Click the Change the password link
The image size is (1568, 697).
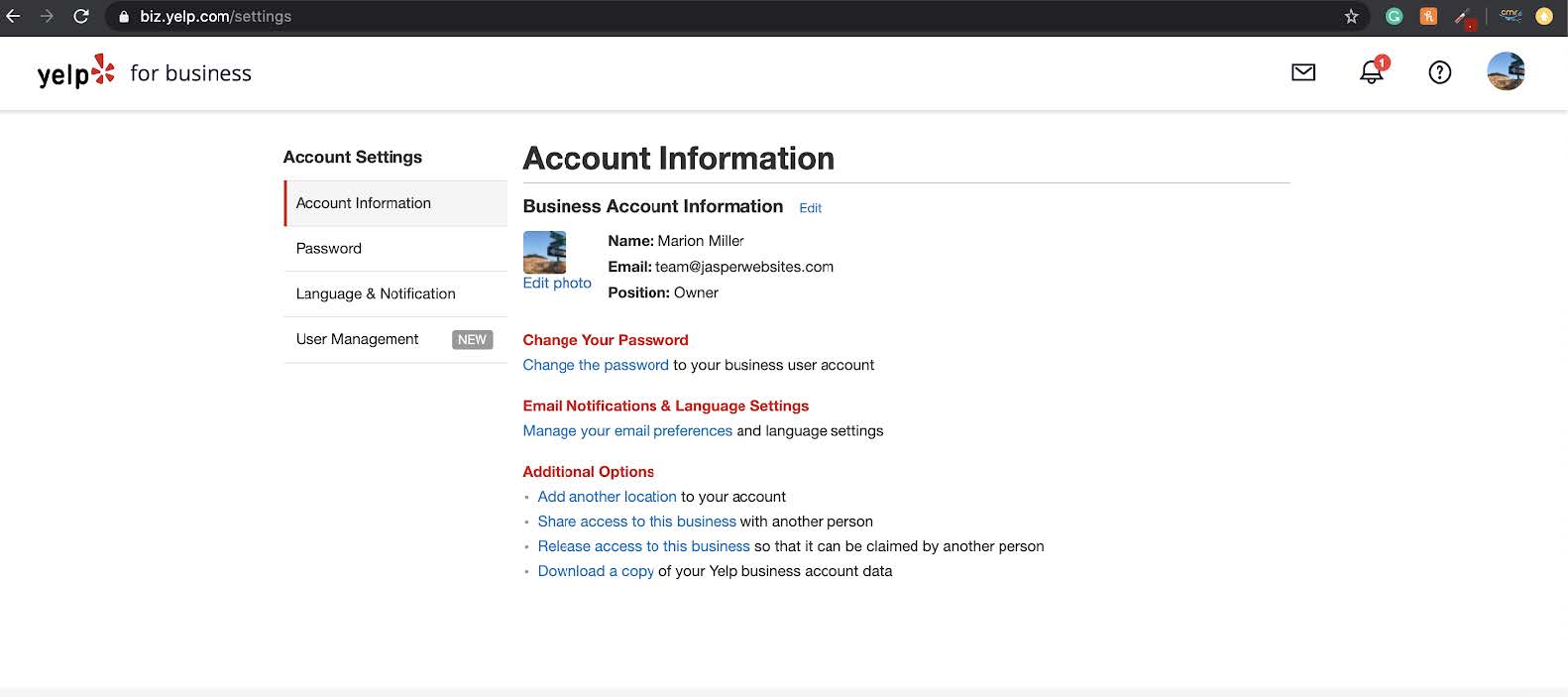tap(596, 365)
